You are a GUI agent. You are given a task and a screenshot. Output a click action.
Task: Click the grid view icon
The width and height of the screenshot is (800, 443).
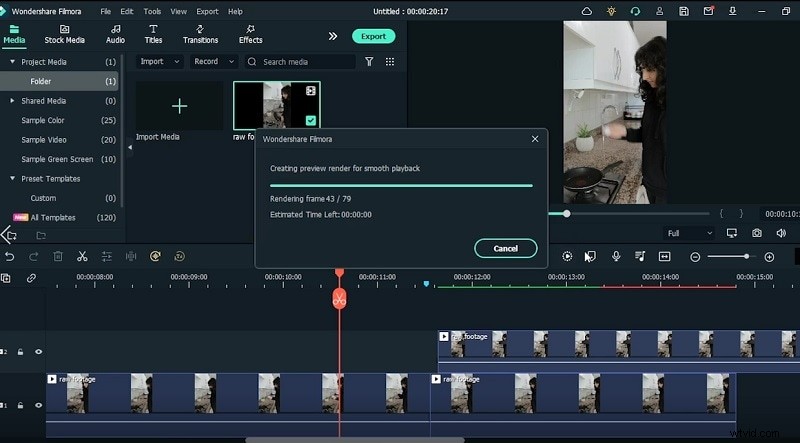point(390,62)
